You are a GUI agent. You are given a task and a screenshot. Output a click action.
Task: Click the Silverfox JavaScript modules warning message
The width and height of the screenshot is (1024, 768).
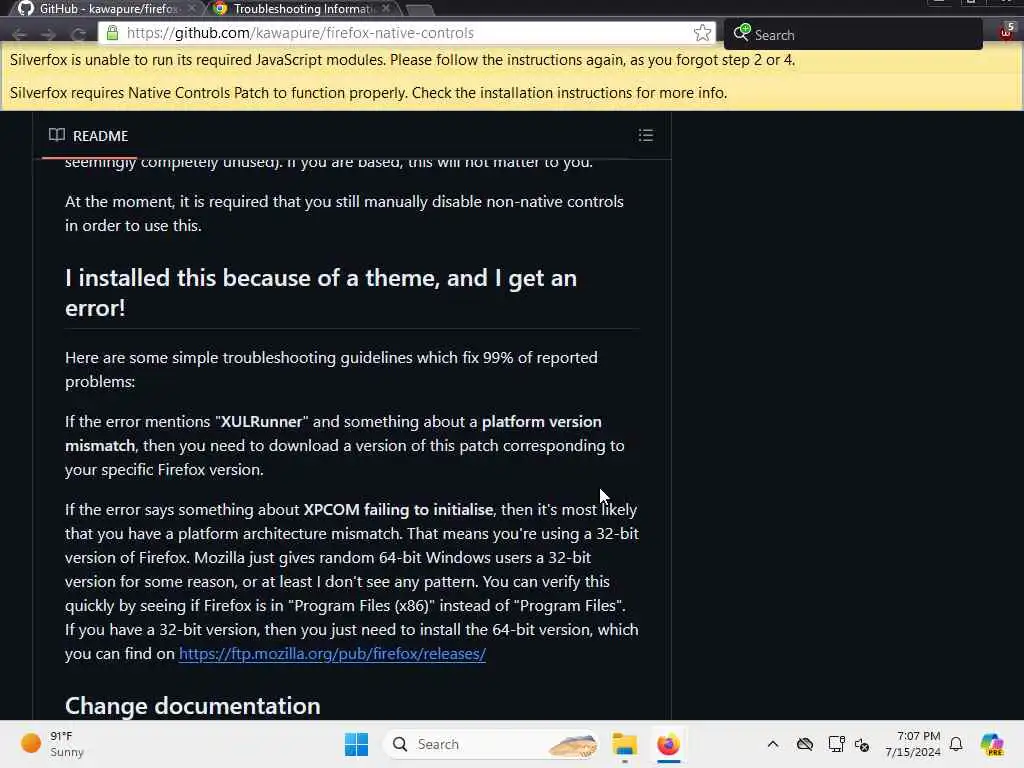402,60
